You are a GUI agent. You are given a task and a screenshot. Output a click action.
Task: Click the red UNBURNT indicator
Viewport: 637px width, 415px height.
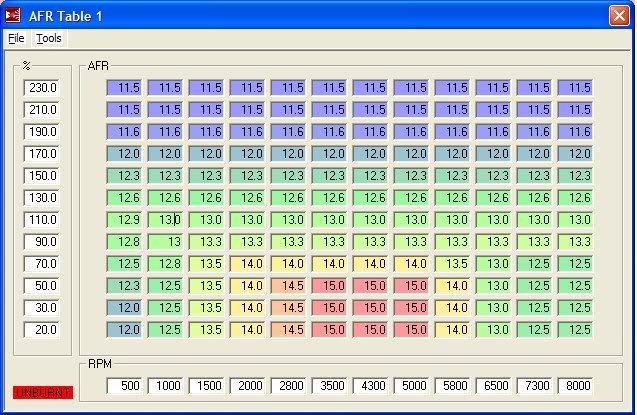43,392
